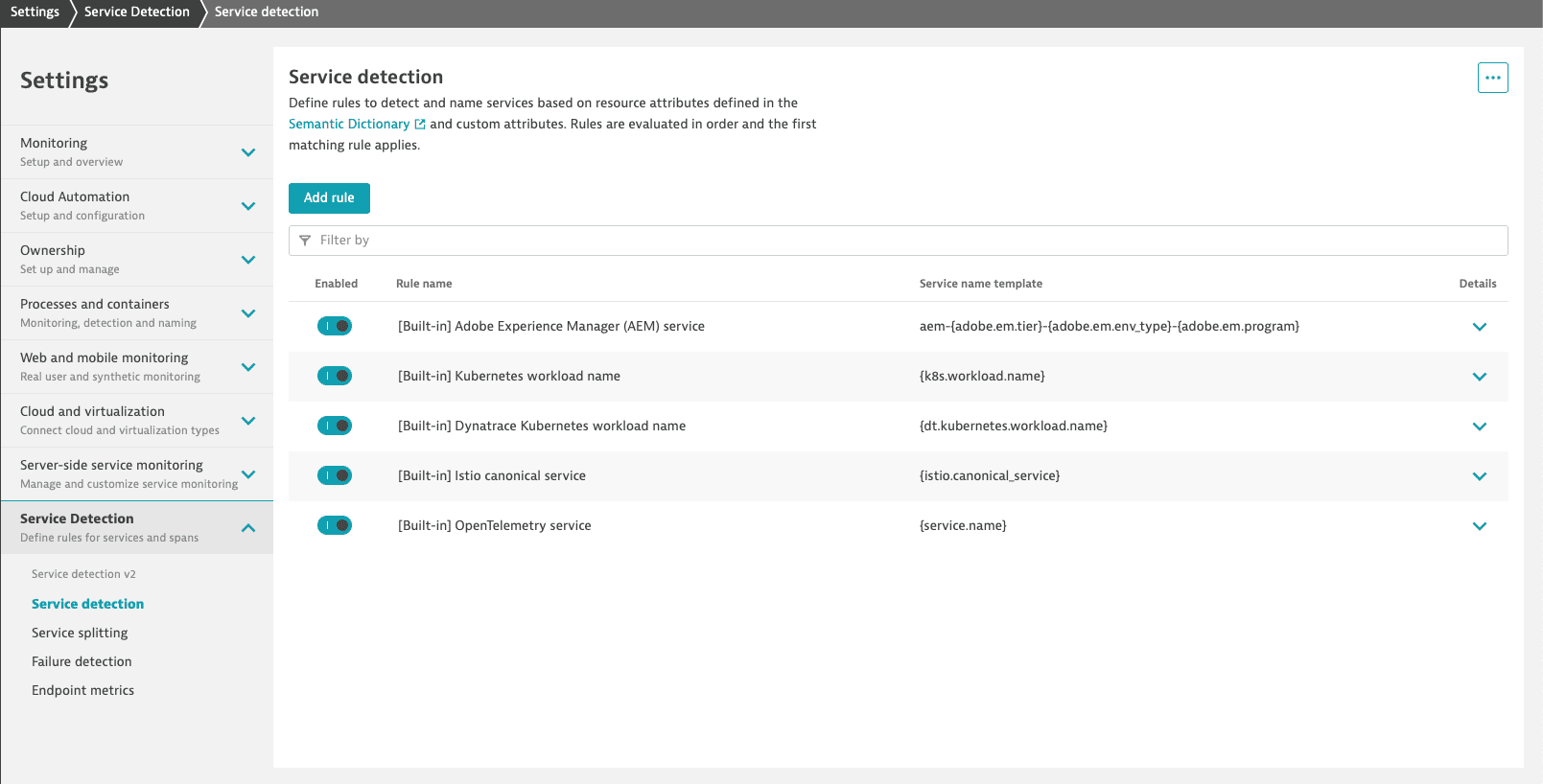Click the Details column header
Image resolution: width=1543 pixels, height=784 pixels.
point(1478,284)
